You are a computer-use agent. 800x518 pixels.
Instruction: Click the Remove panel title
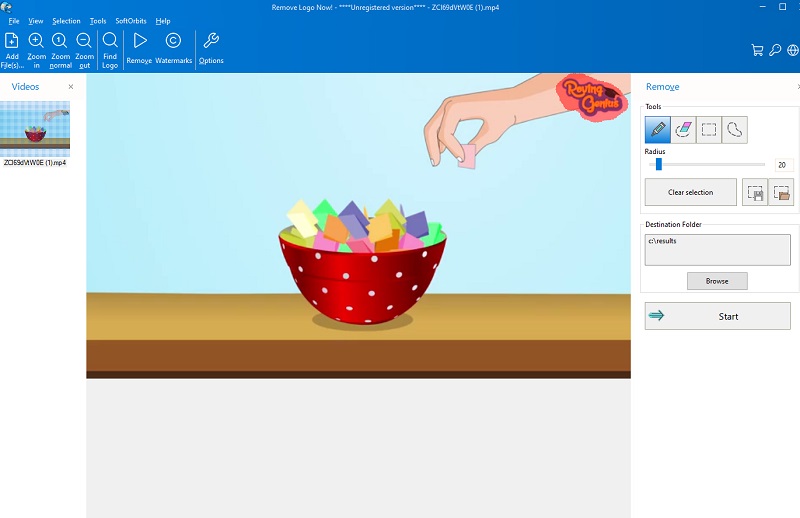(x=662, y=87)
